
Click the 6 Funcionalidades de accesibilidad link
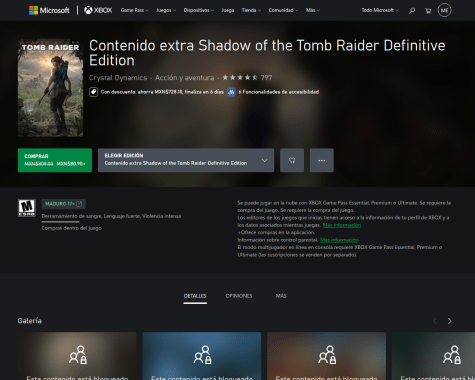coord(279,92)
